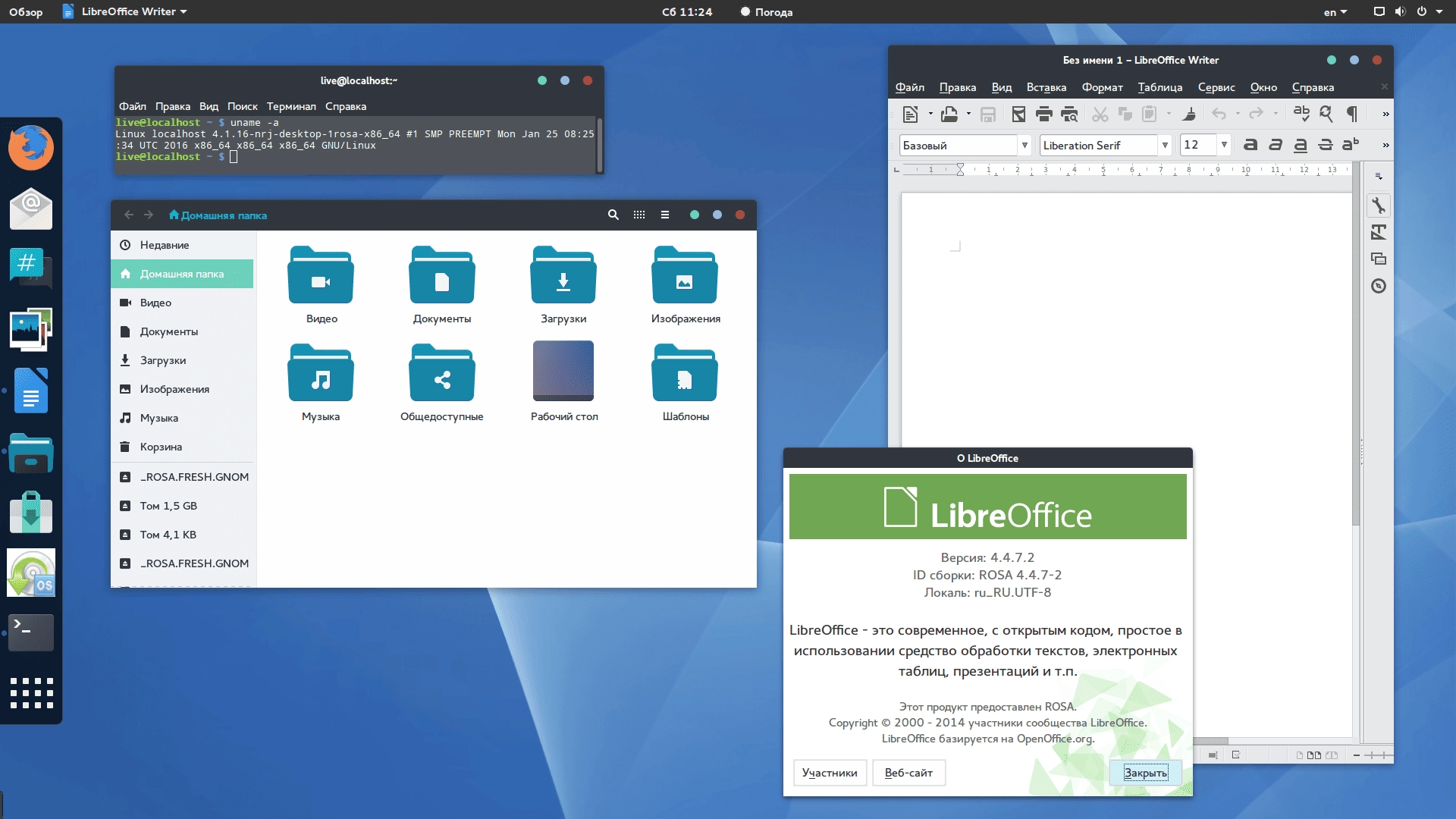Open the Общедоступные folder icon

[x=442, y=372]
